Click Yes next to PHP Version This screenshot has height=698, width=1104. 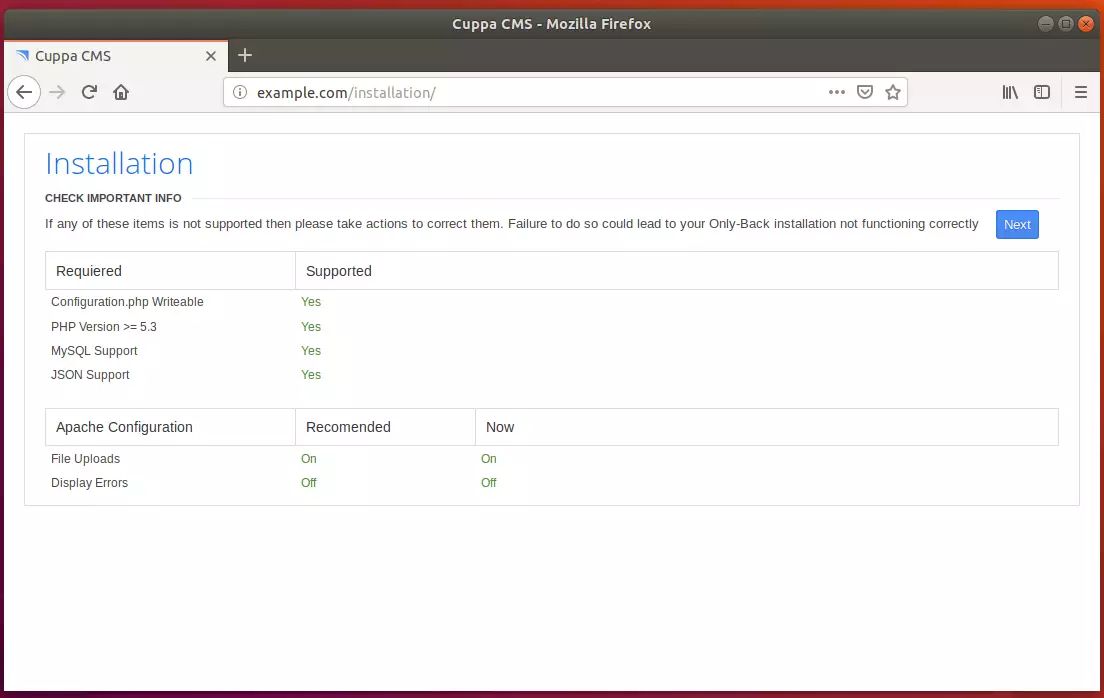click(x=310, y=327)
